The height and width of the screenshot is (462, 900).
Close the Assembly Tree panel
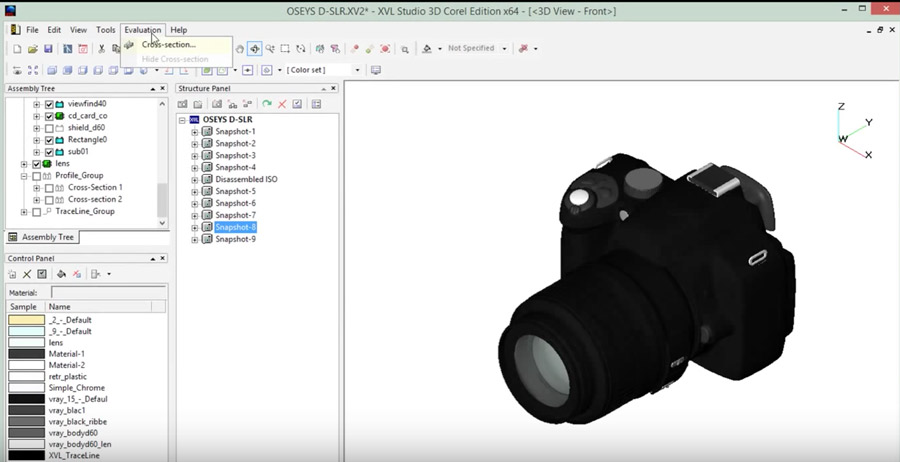pyautogui.click(x=163, y=89)
